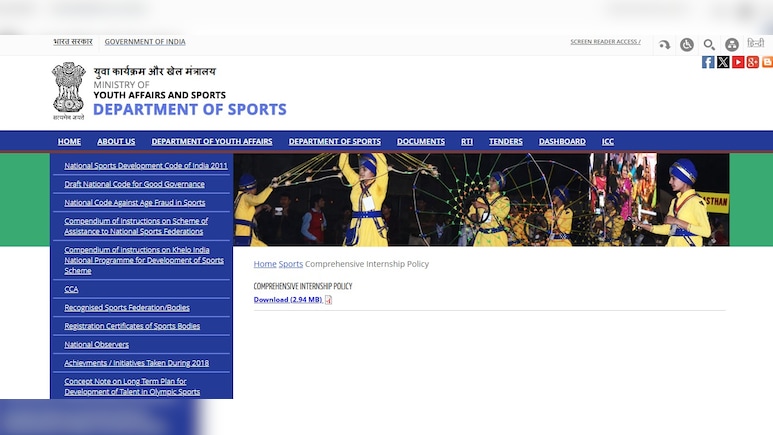Open the sitemap icon in header
This screenshot has width=773, height=435.
732,45
